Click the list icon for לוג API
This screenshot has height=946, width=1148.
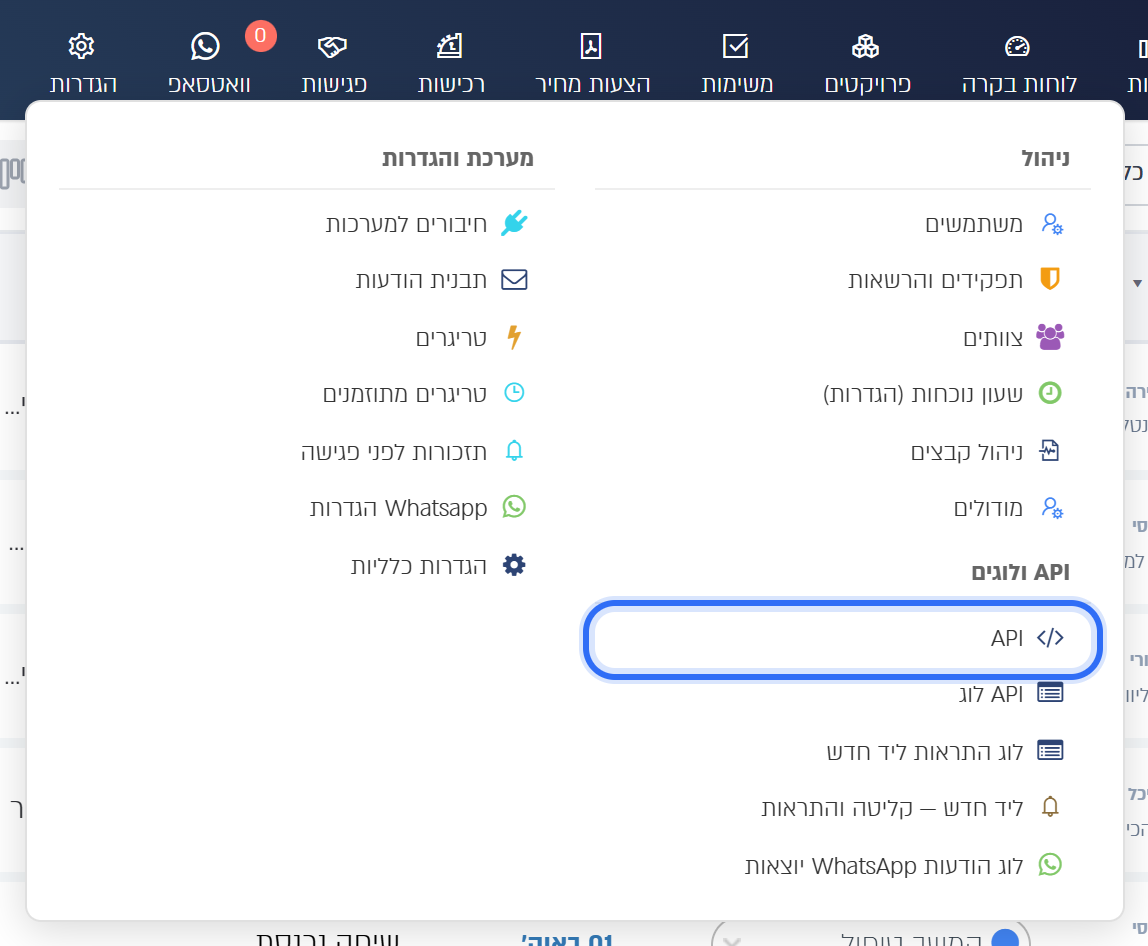click(x=1050, y=693)
